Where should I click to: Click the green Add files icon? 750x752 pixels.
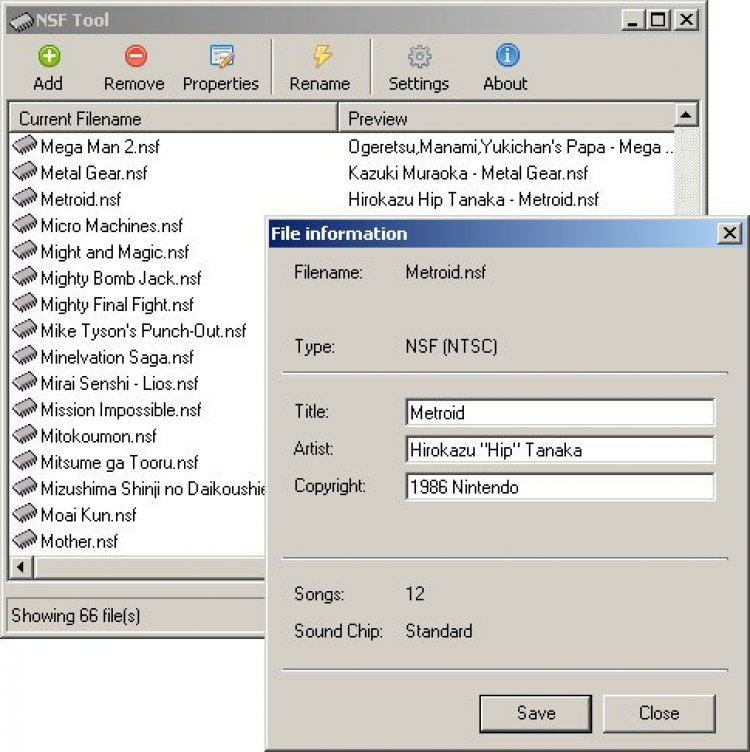click(49, 56)
